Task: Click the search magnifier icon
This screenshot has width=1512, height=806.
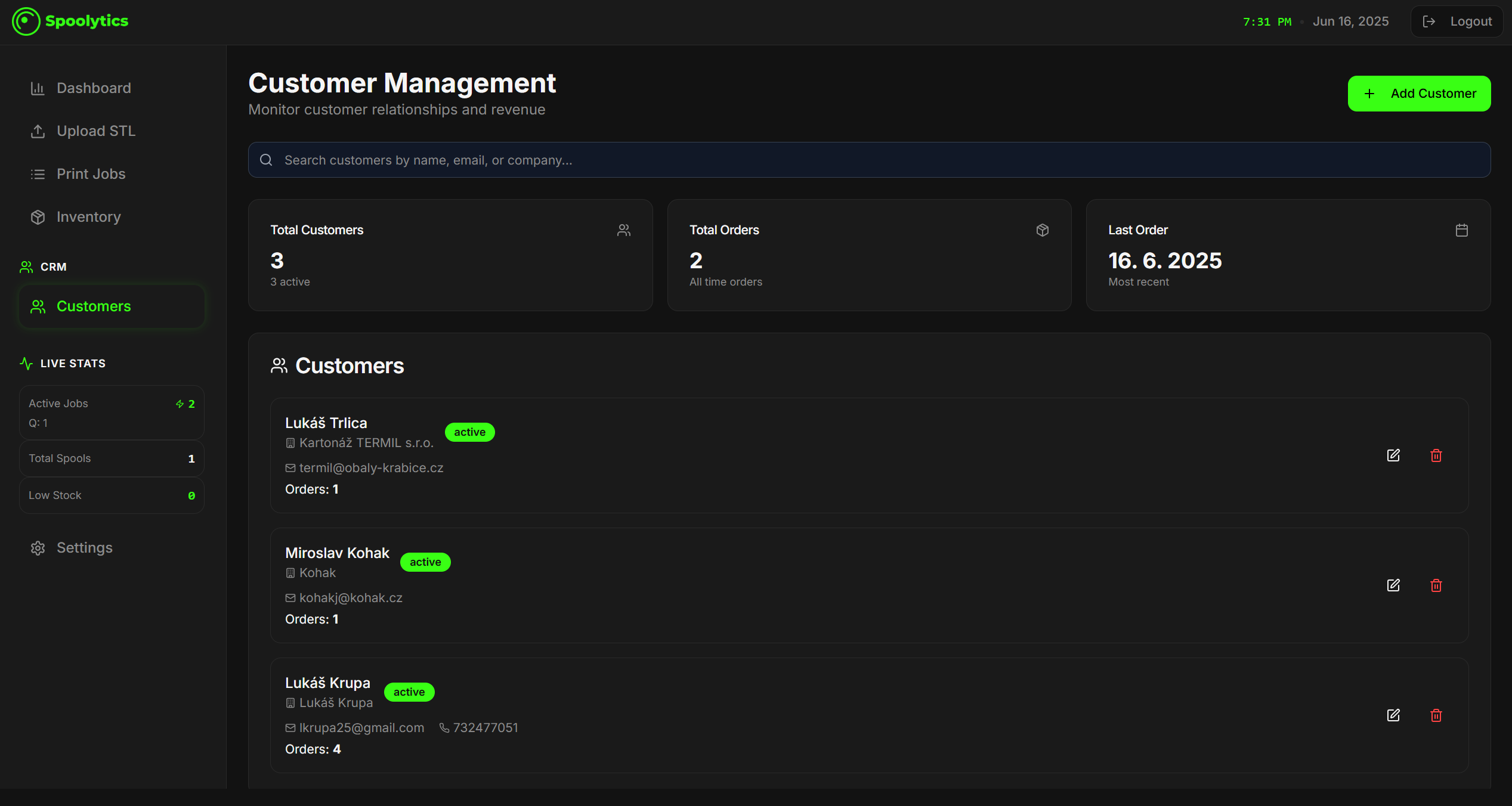Action: point(266,160)
